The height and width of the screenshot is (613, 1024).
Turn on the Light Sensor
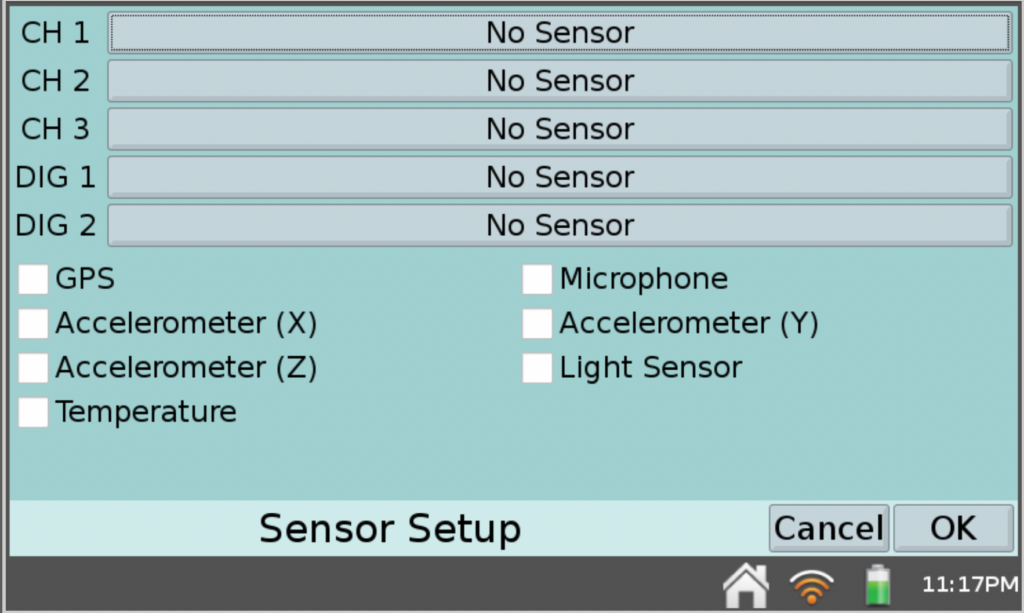pos(536,368)
